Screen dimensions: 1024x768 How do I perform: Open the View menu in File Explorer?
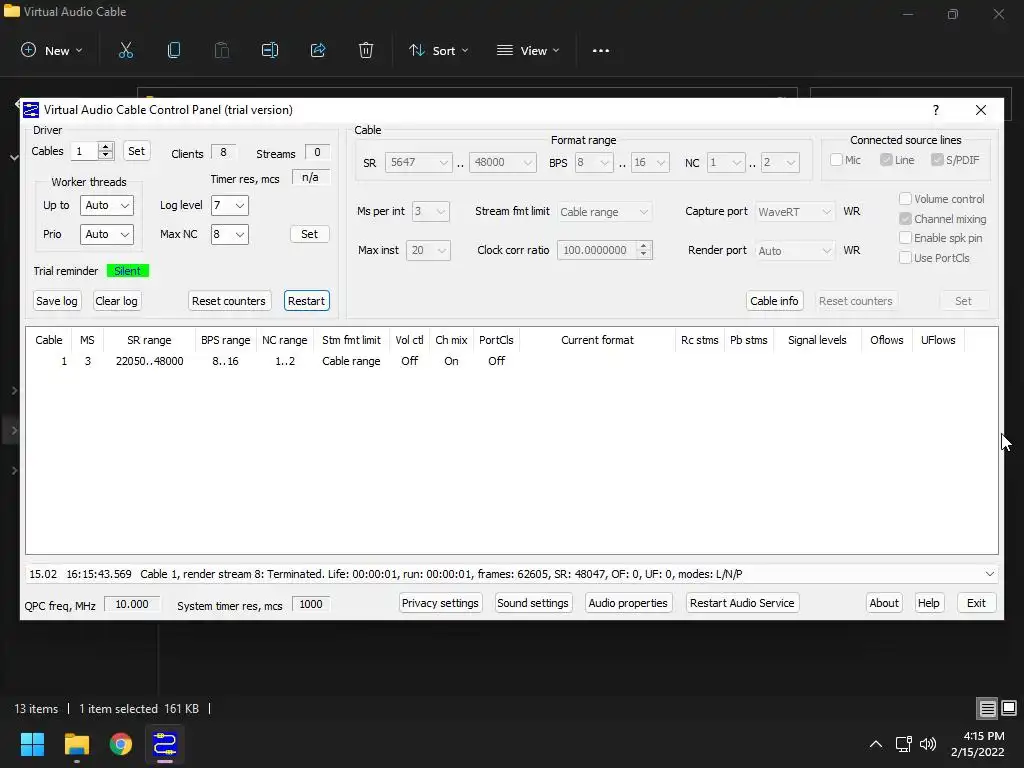(528, 50)
